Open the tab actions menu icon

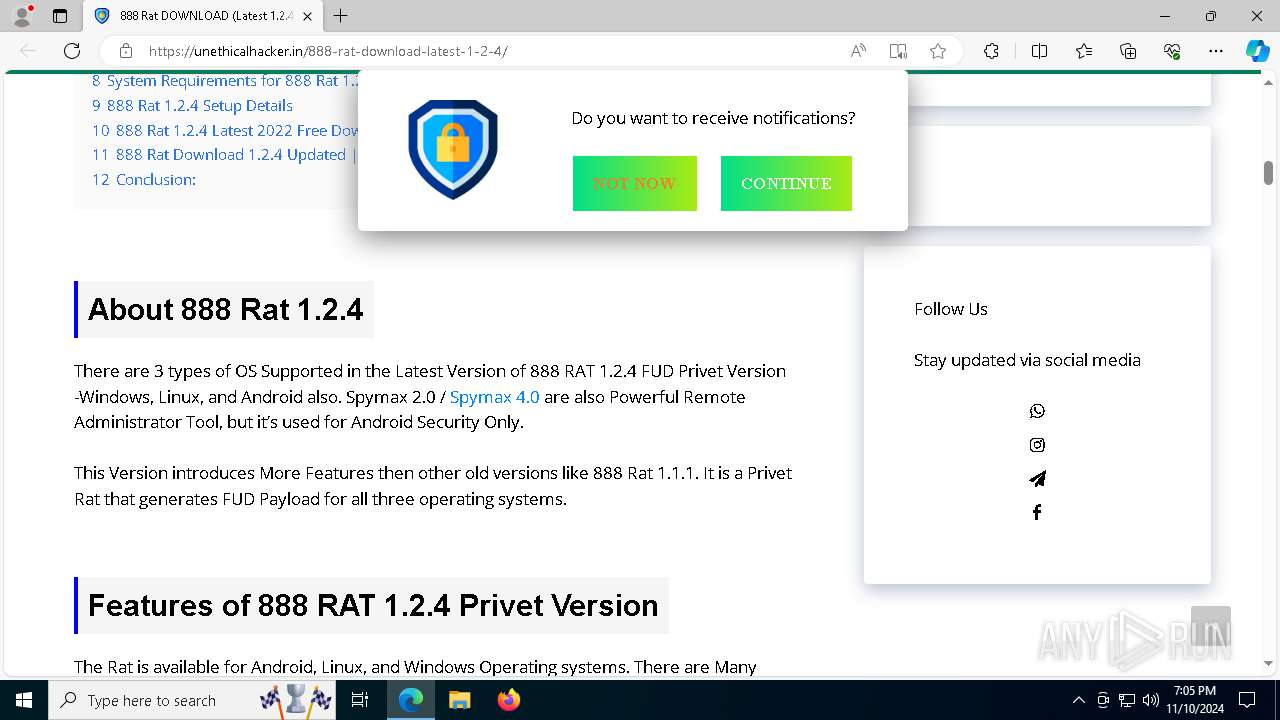(60, 16)
